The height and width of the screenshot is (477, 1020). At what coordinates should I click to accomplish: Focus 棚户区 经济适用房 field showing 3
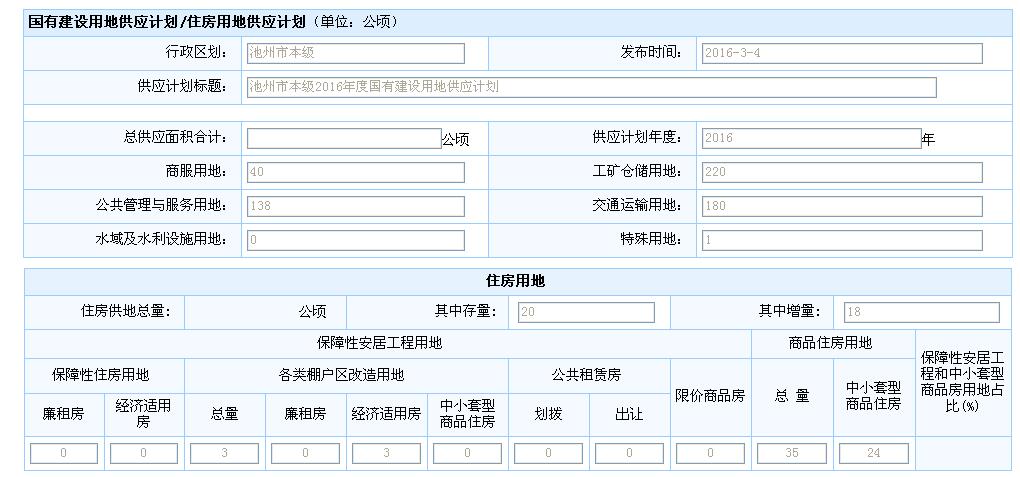[386, 454]
